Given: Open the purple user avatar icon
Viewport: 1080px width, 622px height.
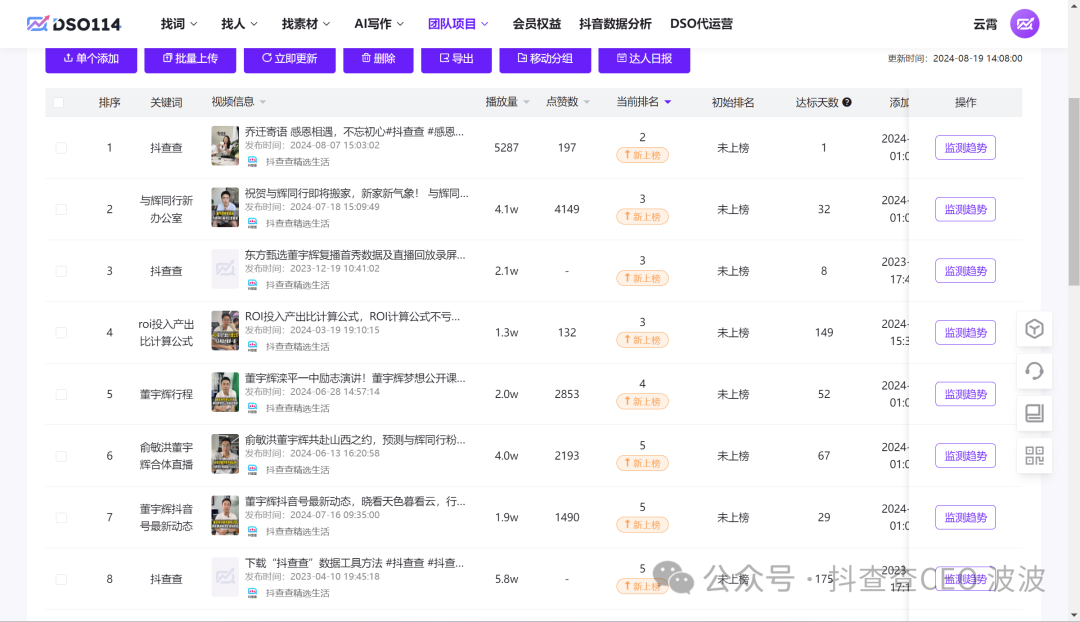Looking at the screenshot, I should (x=1024, y=24).
